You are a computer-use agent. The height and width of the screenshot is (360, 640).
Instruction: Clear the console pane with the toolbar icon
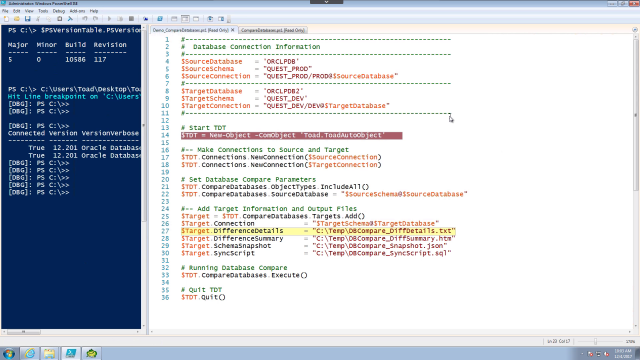[x=70, y=19]
